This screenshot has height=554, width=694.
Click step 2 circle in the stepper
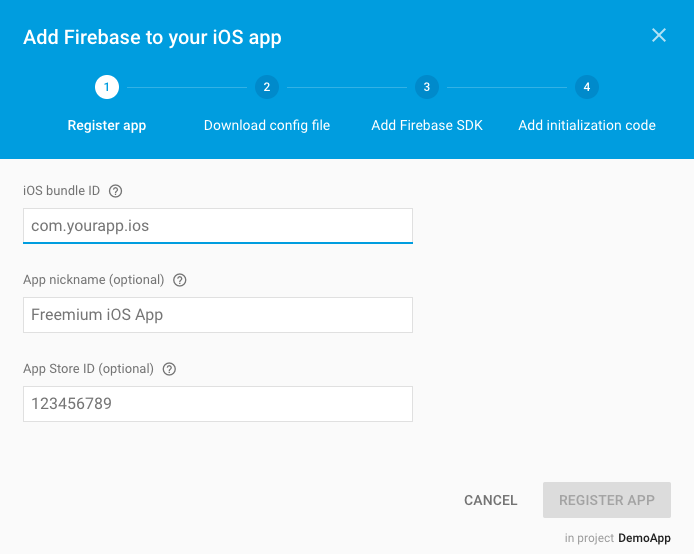(267, 87)
